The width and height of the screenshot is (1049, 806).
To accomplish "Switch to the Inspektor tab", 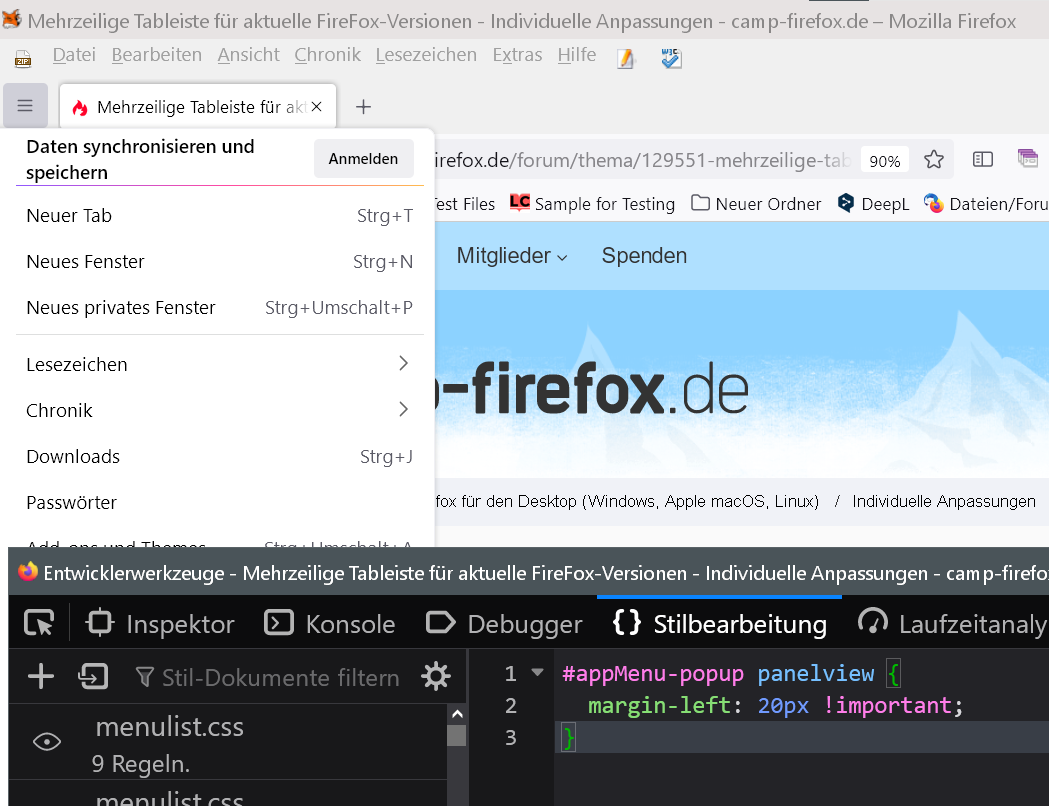I will 160,623.
